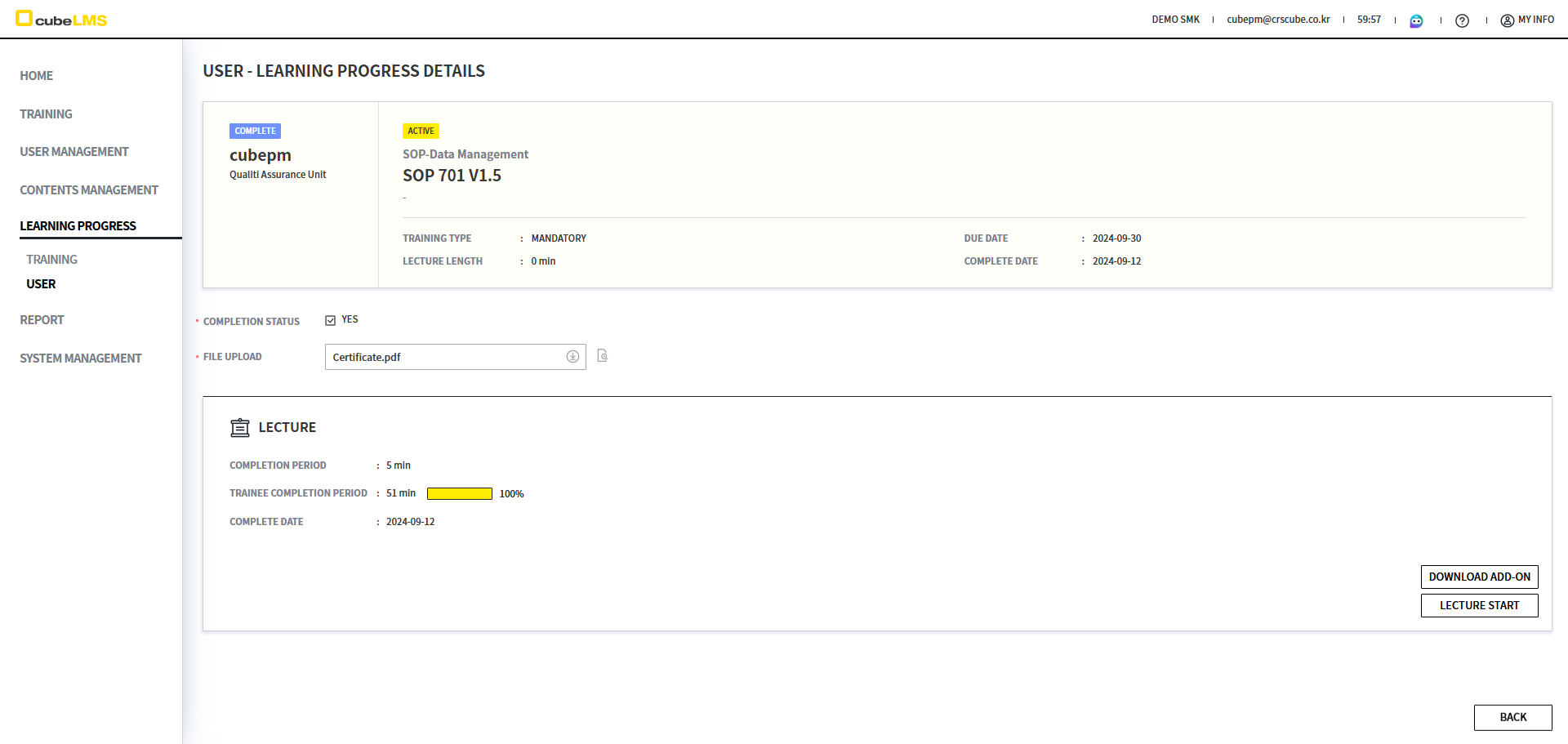Preview the uploaded file with magnifier icon
The width and height of the screenshot is (1568, 744).
click(603, 356)
